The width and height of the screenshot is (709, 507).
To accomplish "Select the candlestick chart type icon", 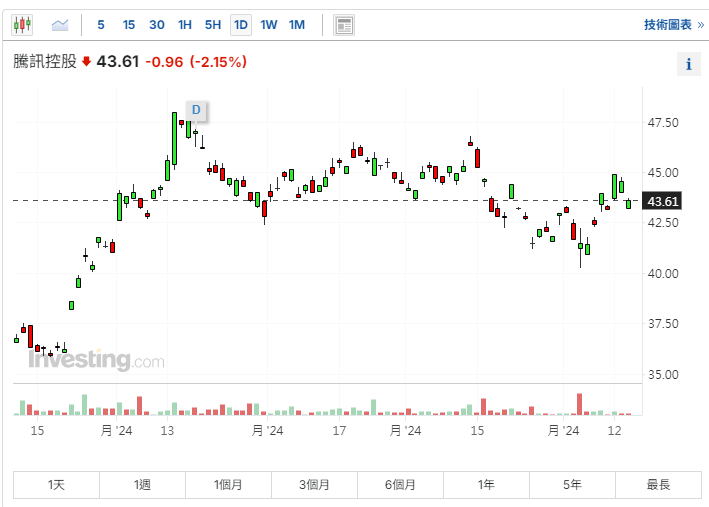I will (22, 24).
